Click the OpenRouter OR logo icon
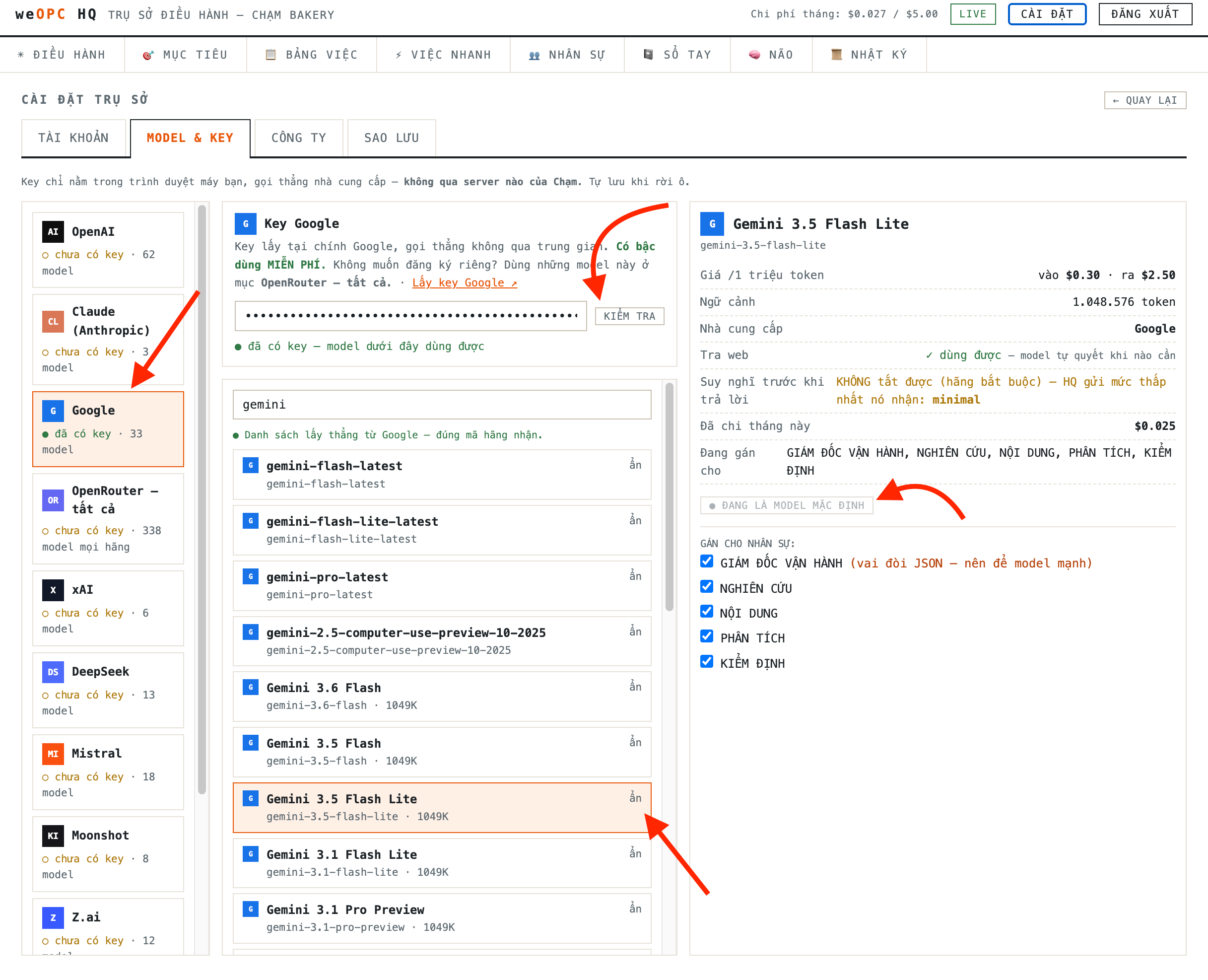The height and width of the screenshot is (980, 1208). tap(53, 499)
